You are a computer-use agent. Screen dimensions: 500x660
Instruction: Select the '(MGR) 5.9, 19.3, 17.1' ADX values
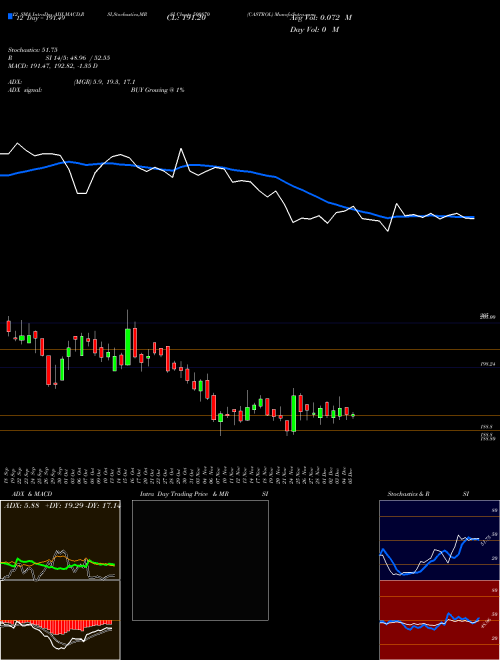[x=104, y=82]
